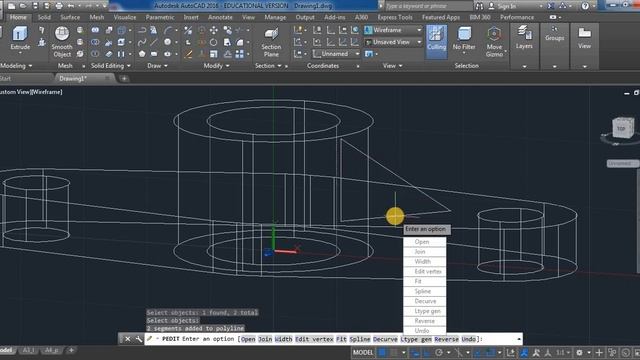Select the Polygon draw tool
This screenshot has width=640, height=360.
142,54
